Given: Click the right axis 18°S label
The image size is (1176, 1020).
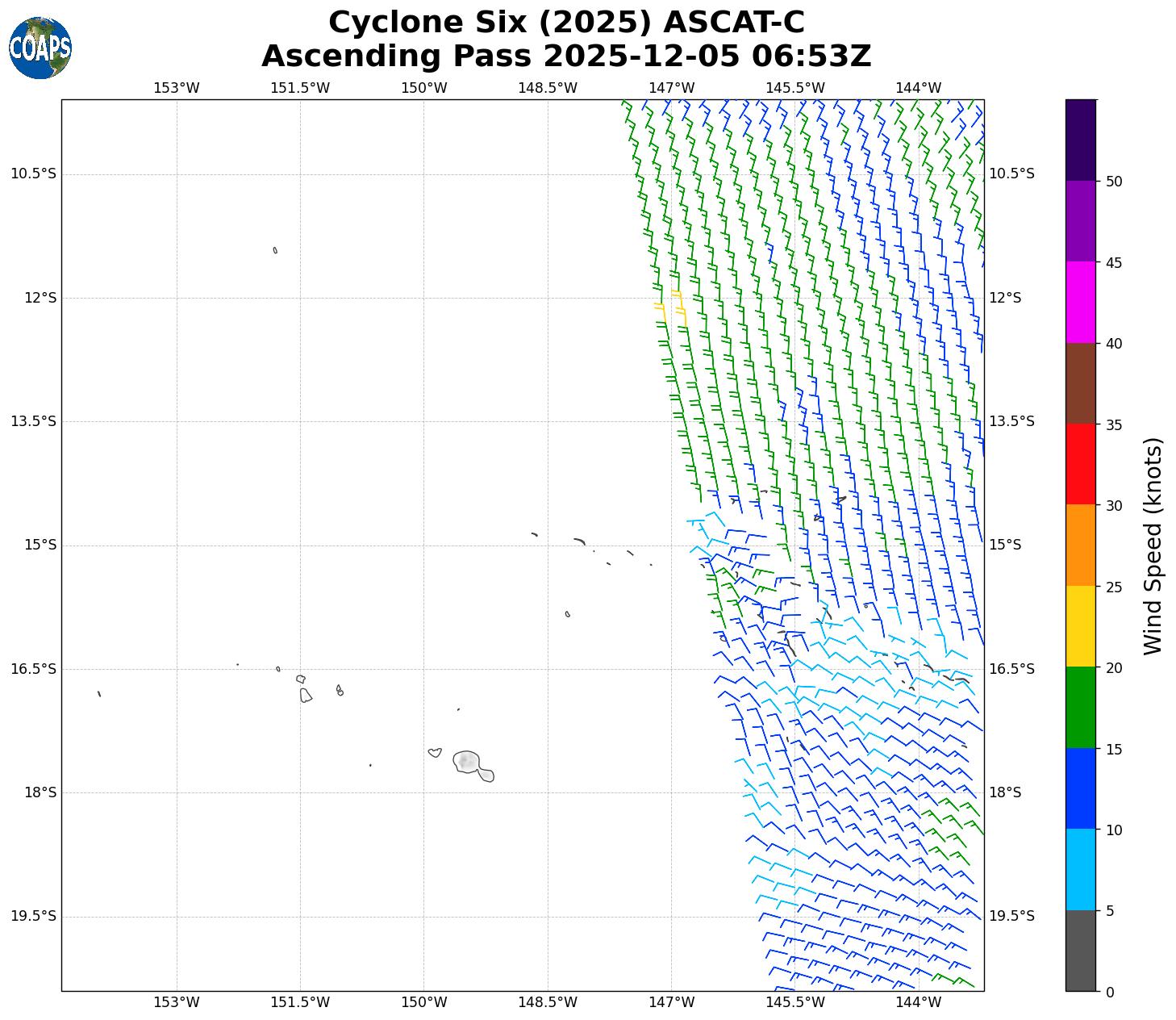Looking at the screenshot, I should [x=1005, y=792].
